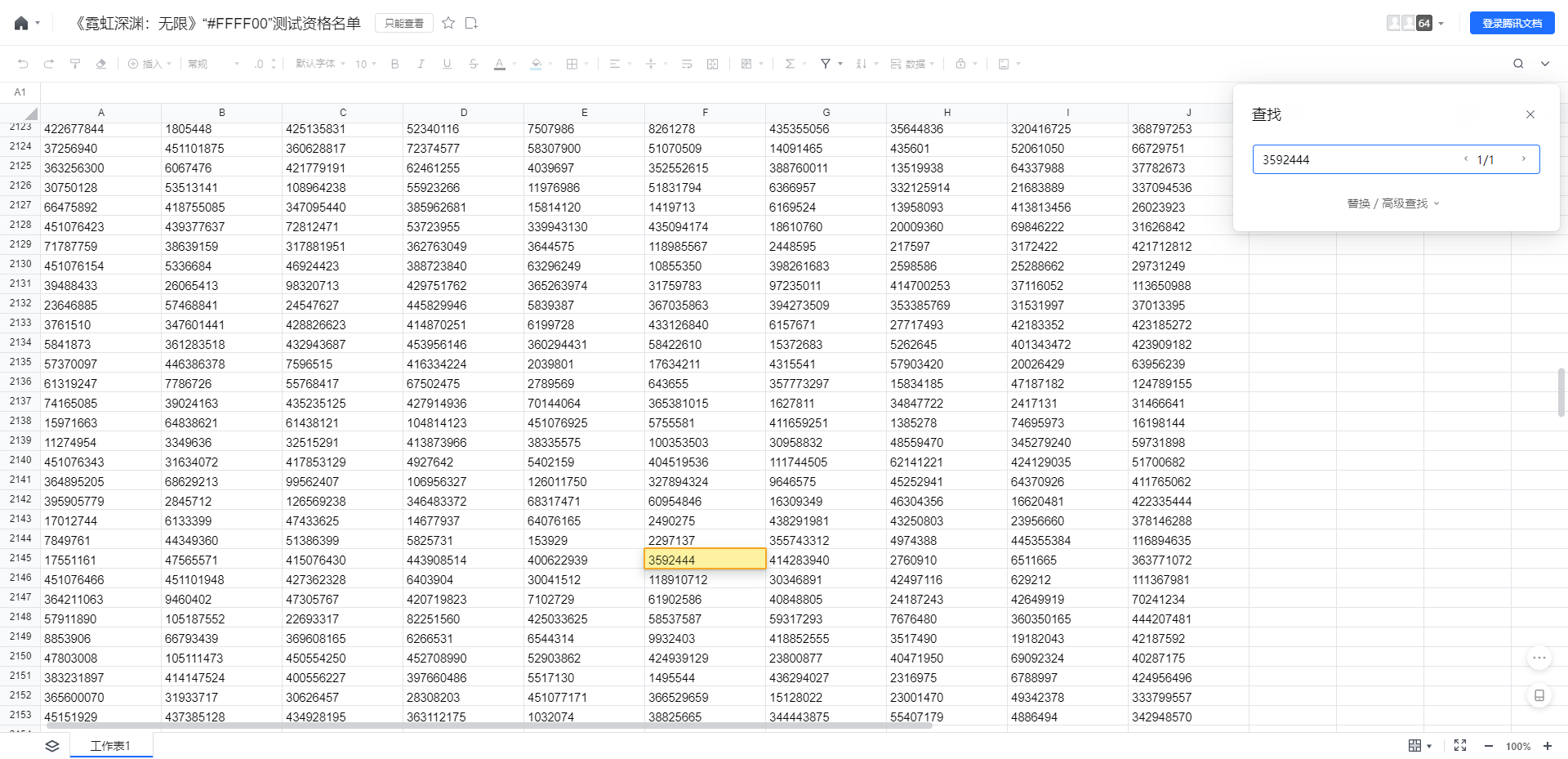The height and width of the screenshot is (759, 1568).
Task: Click the horizontal scrollbar thumb
Action: [490, 726]
